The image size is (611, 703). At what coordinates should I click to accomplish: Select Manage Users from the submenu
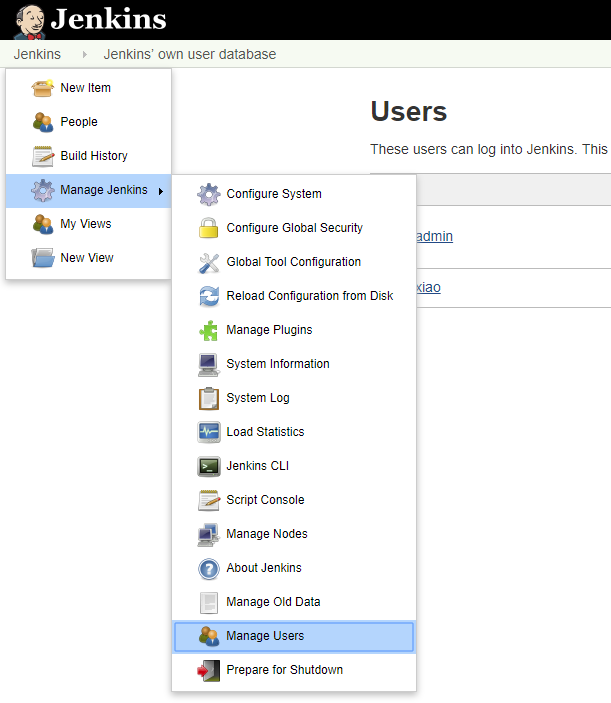[265, 636]
